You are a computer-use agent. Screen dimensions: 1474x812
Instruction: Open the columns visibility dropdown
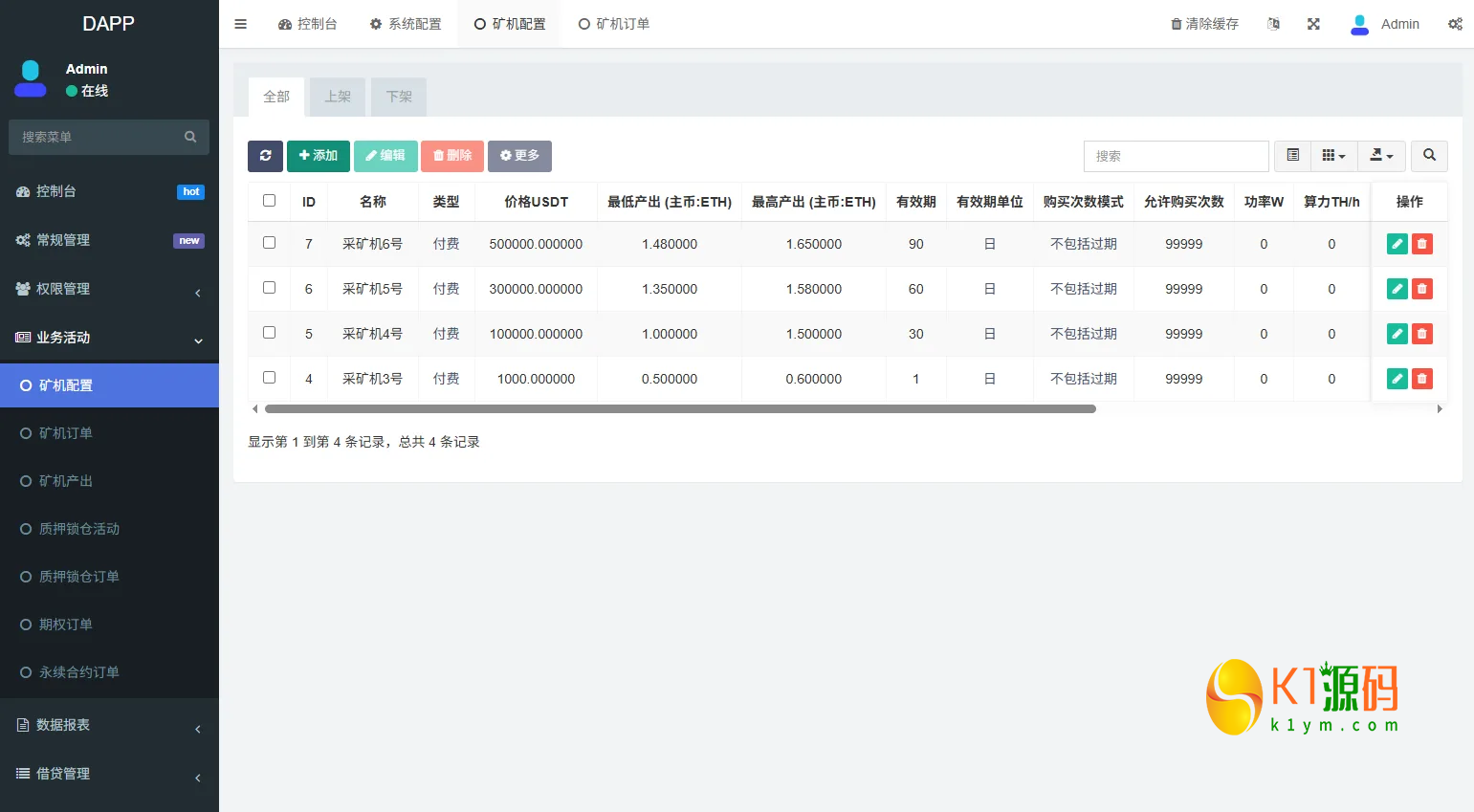[1333, 156]
